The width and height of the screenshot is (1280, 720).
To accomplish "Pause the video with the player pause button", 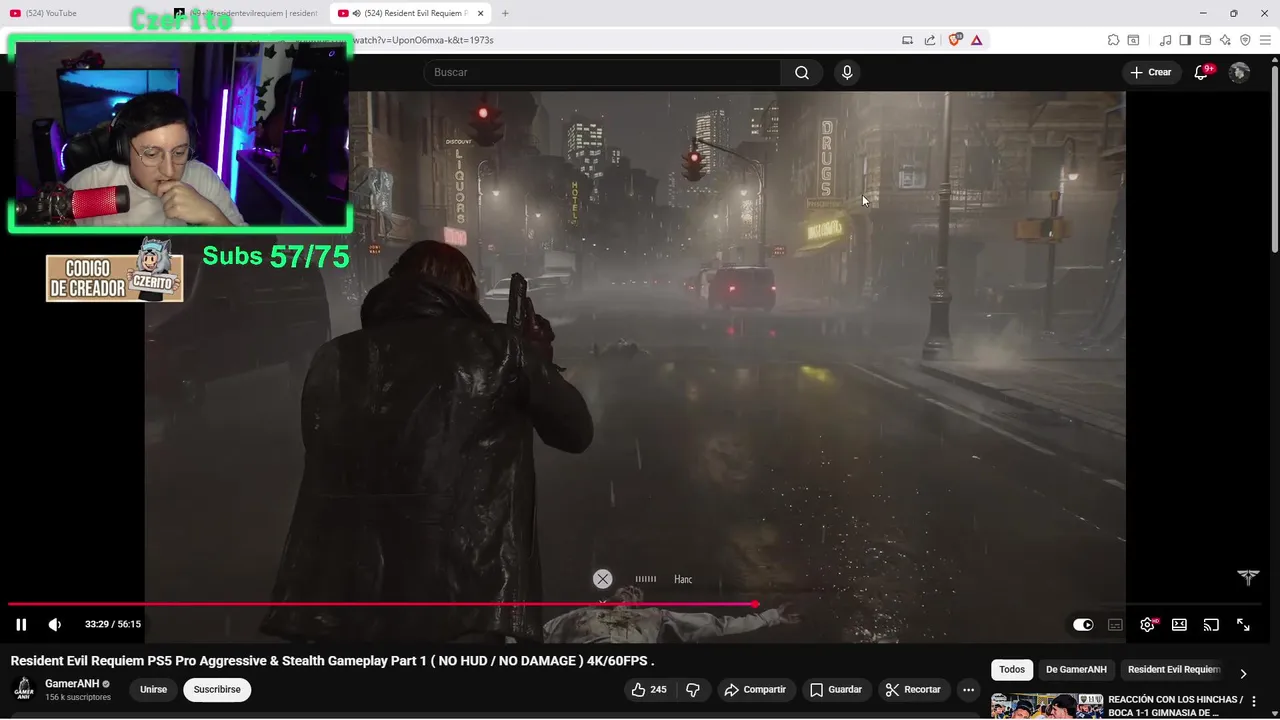I will pyautogui.click(x=21, y=624).
